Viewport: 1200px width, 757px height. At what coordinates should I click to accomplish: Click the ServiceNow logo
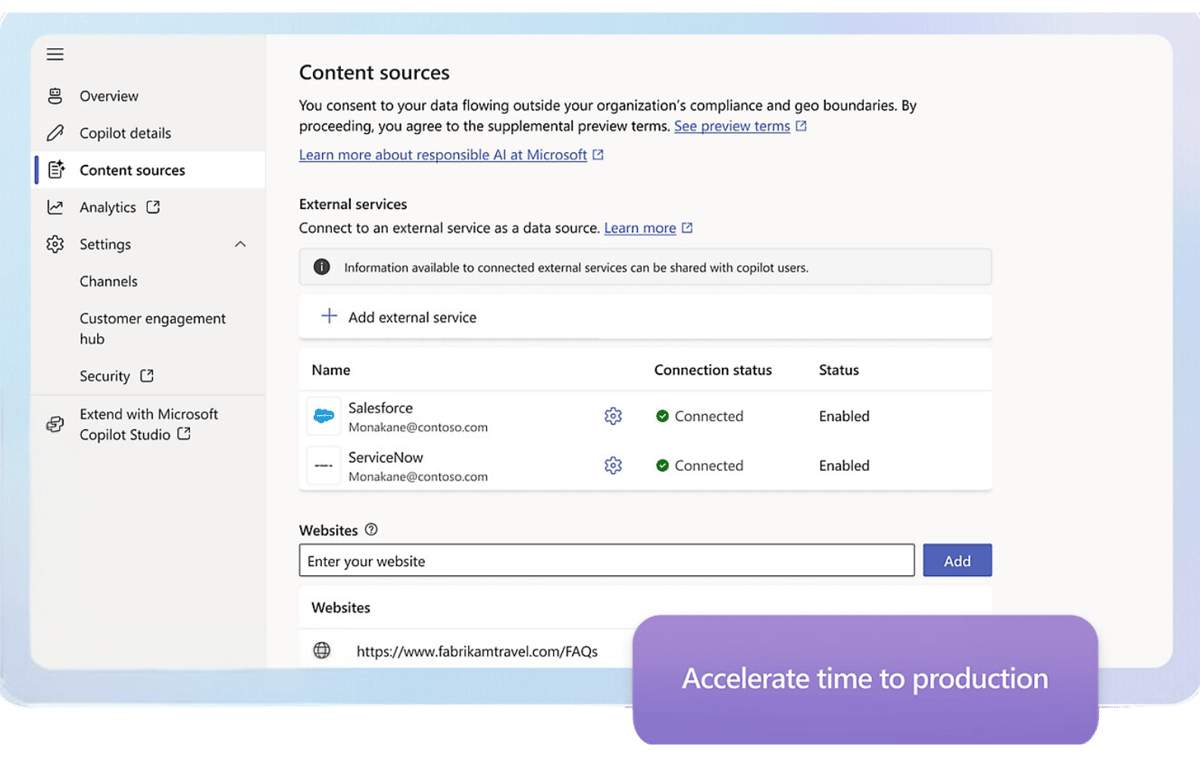pyautogui.click(x=324, y=466)
